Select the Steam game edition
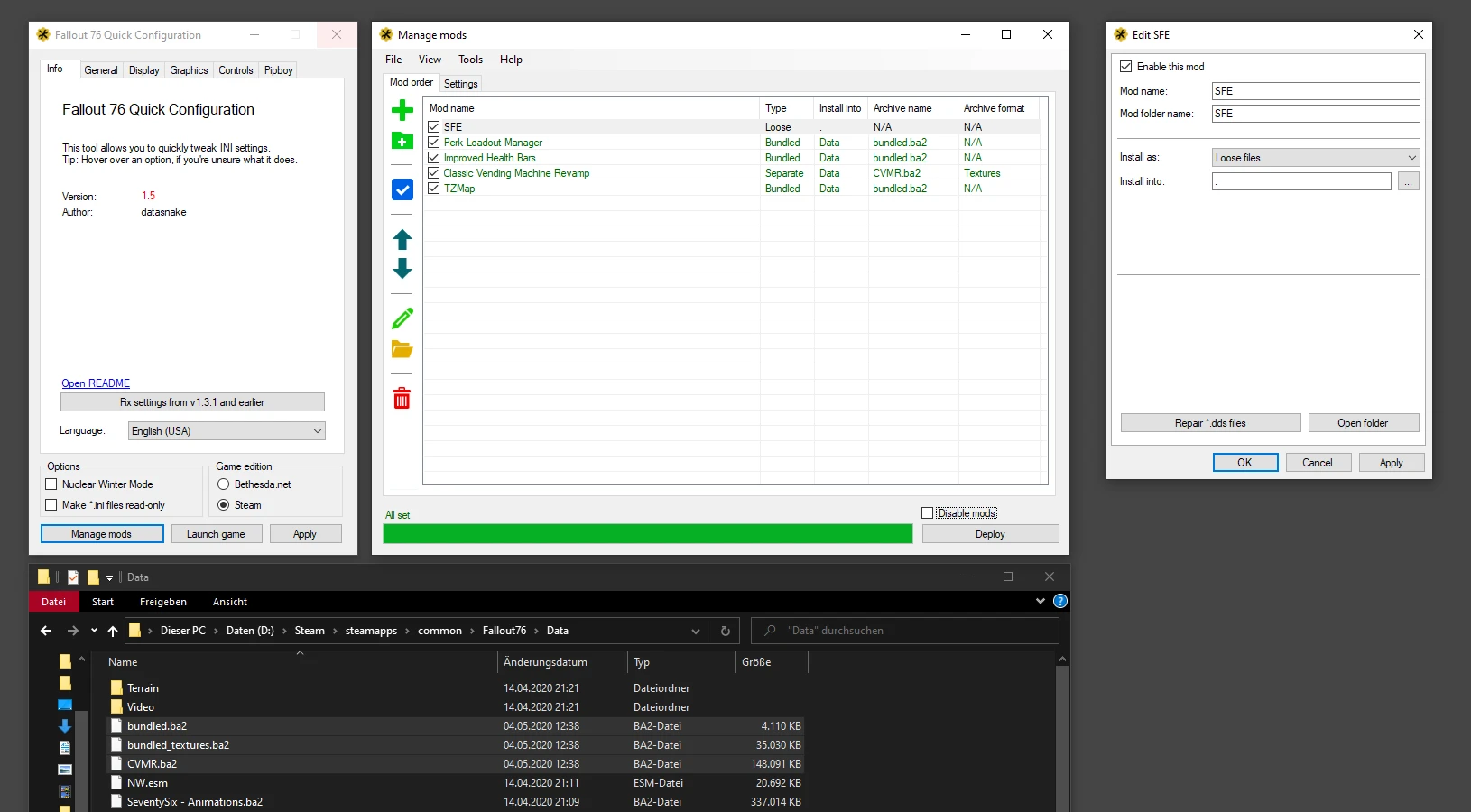This screenshot has width=1471, height=812. tap(224, 505)
